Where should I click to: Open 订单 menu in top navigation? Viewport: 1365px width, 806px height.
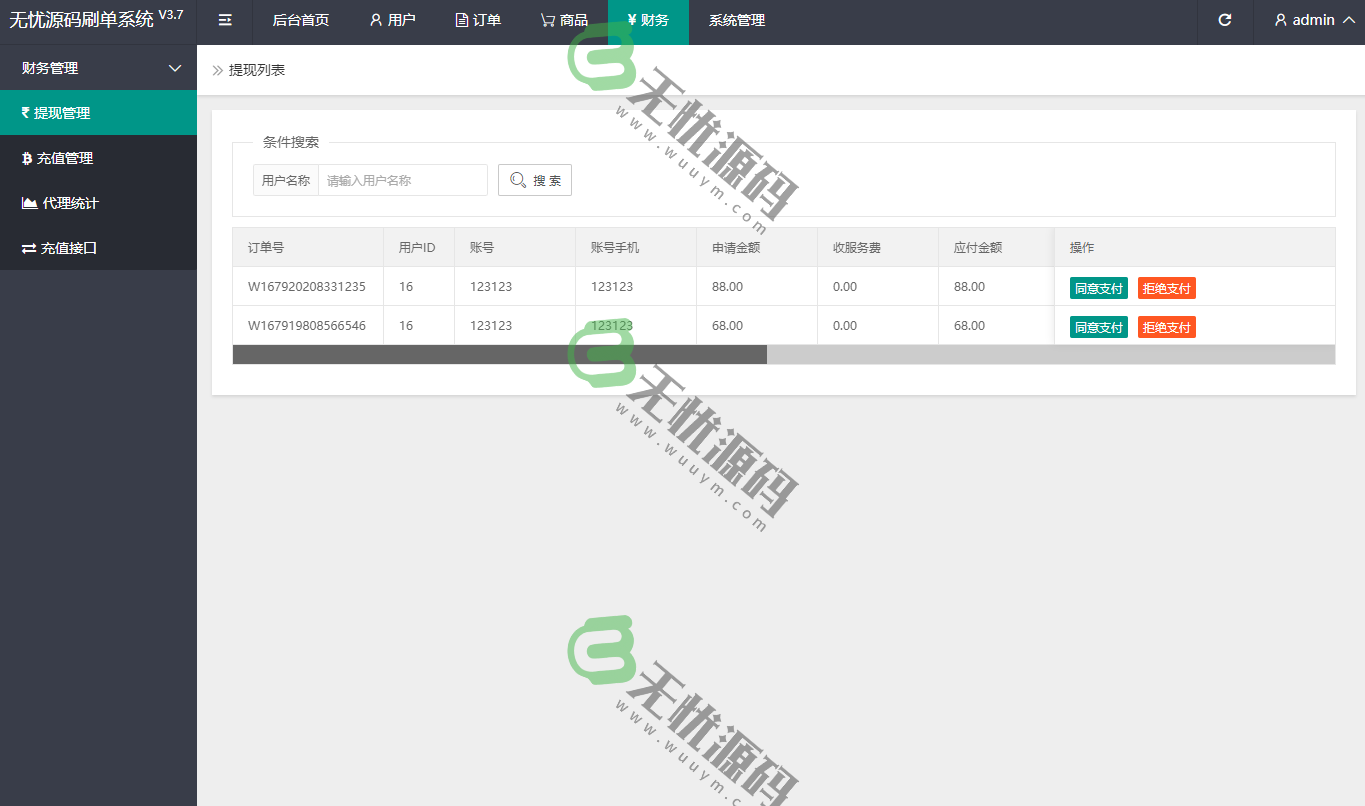click(x=478, y=20)
